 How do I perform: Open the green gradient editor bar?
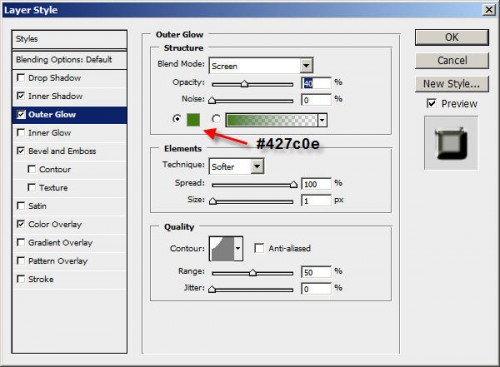[272, 120]
